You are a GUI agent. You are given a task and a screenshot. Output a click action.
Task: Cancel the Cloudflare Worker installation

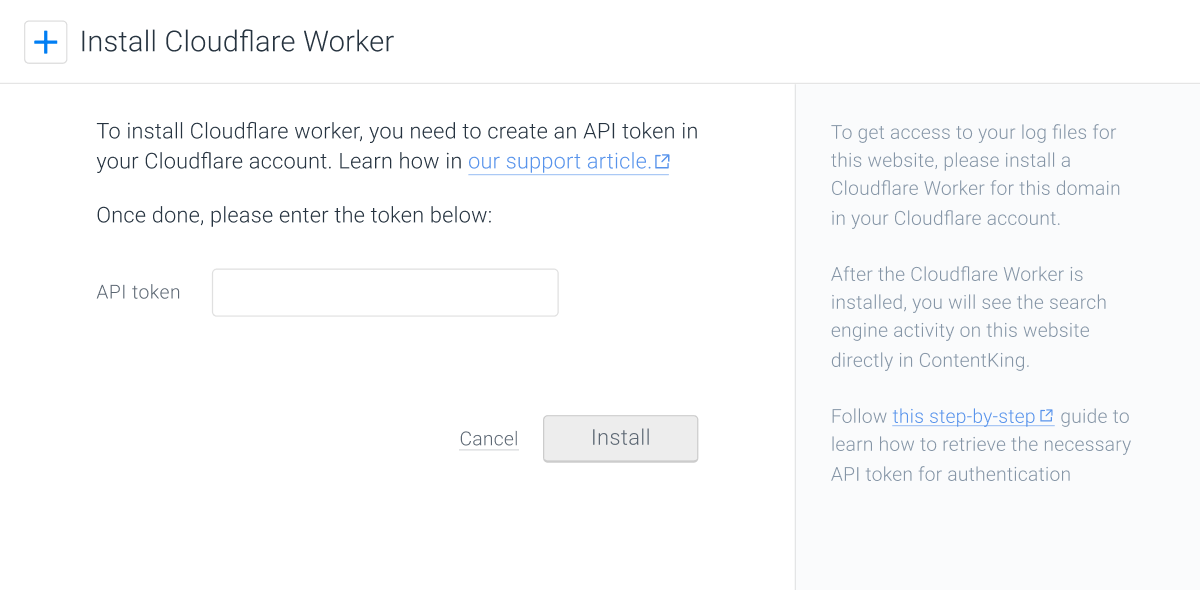click(488, 438)
